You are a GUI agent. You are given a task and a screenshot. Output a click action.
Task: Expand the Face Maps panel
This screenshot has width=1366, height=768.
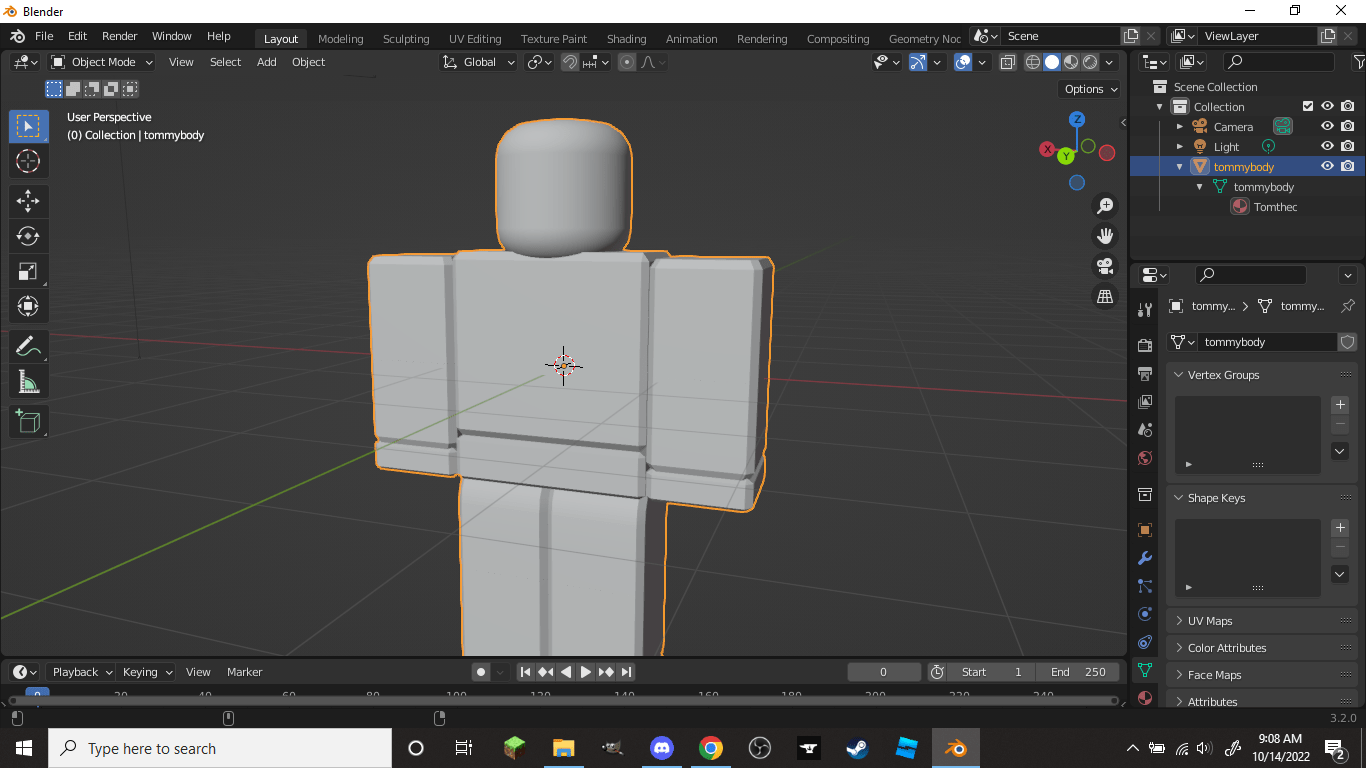pos(1214,675)
